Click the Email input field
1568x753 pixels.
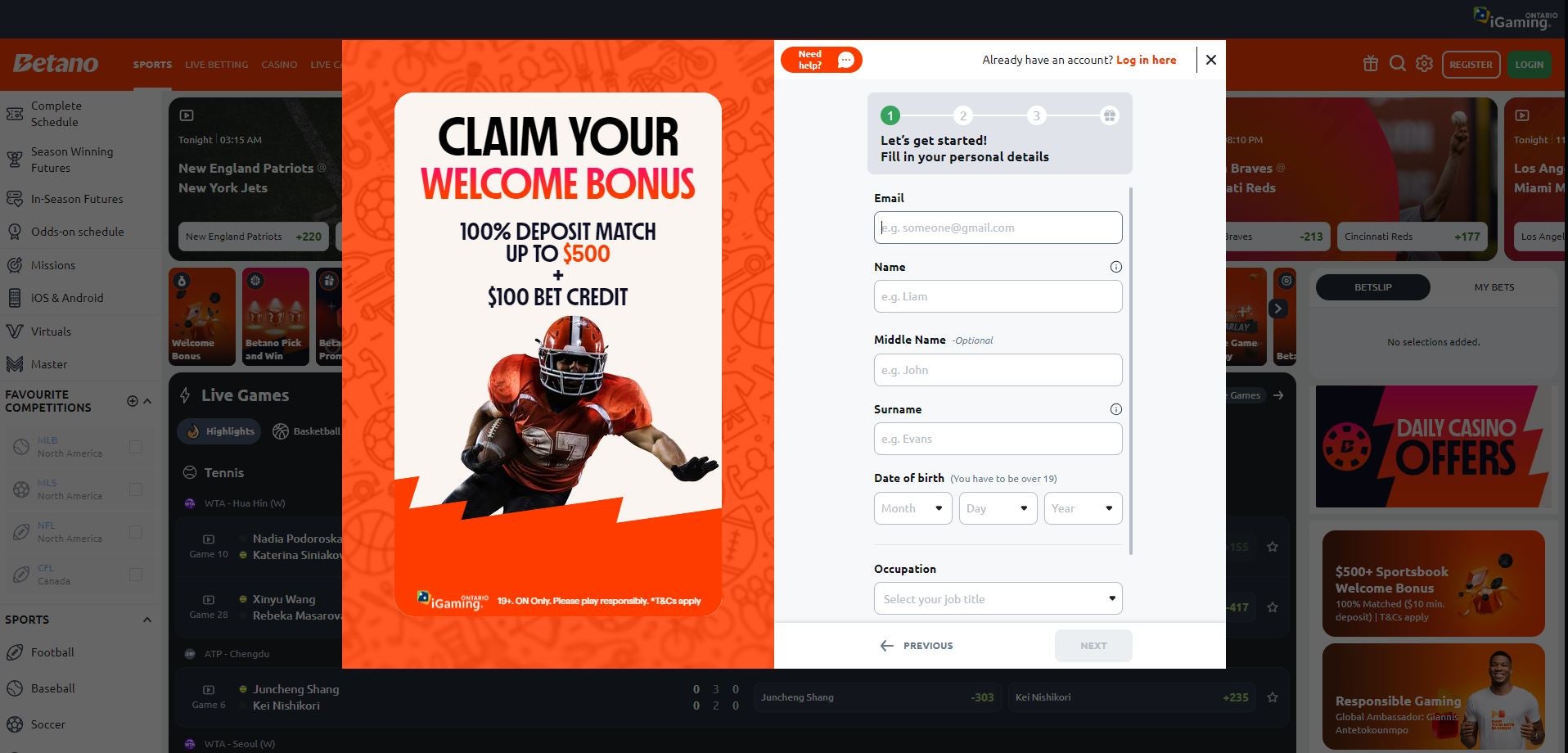point(998,228)
